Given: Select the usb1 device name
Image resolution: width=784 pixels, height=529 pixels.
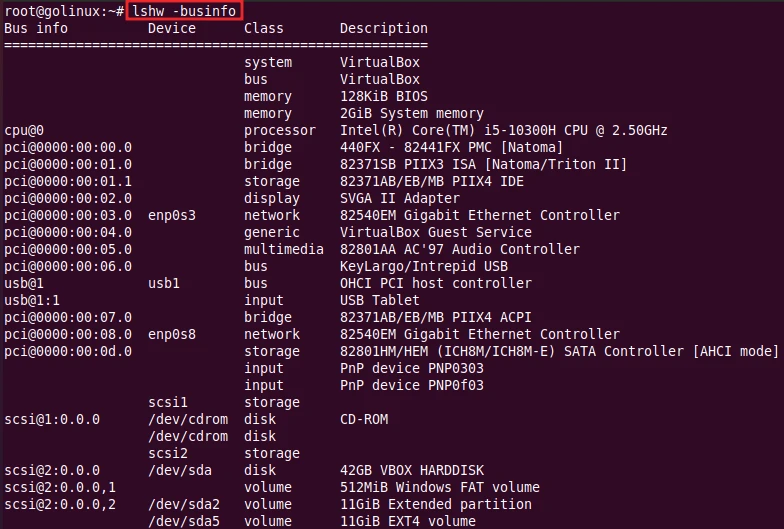Looking at the screenshot, I should (164, 283).
